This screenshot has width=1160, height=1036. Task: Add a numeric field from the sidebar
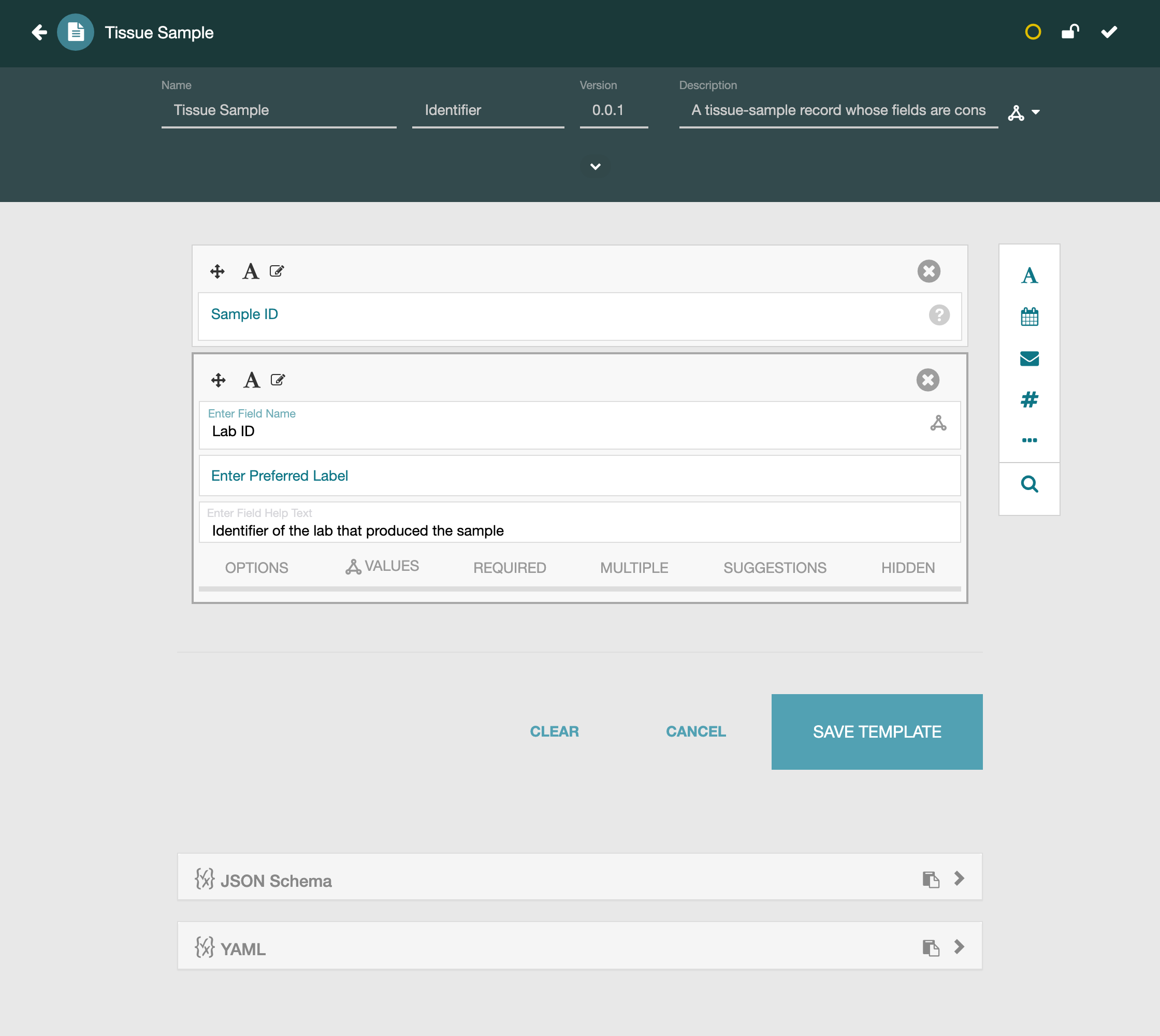pyautogui.click(x=1029, y=399)
